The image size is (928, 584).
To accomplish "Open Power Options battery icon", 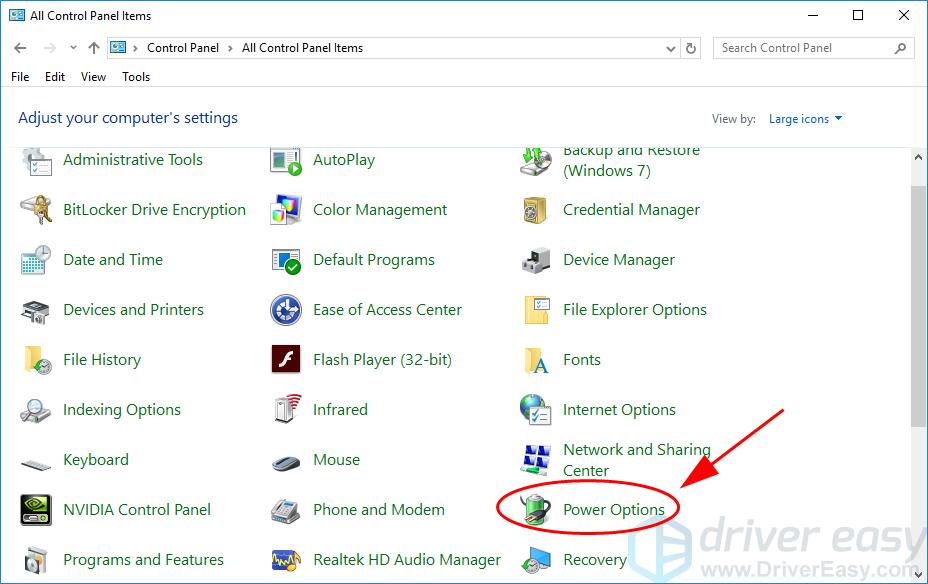I will pos(536,509).
